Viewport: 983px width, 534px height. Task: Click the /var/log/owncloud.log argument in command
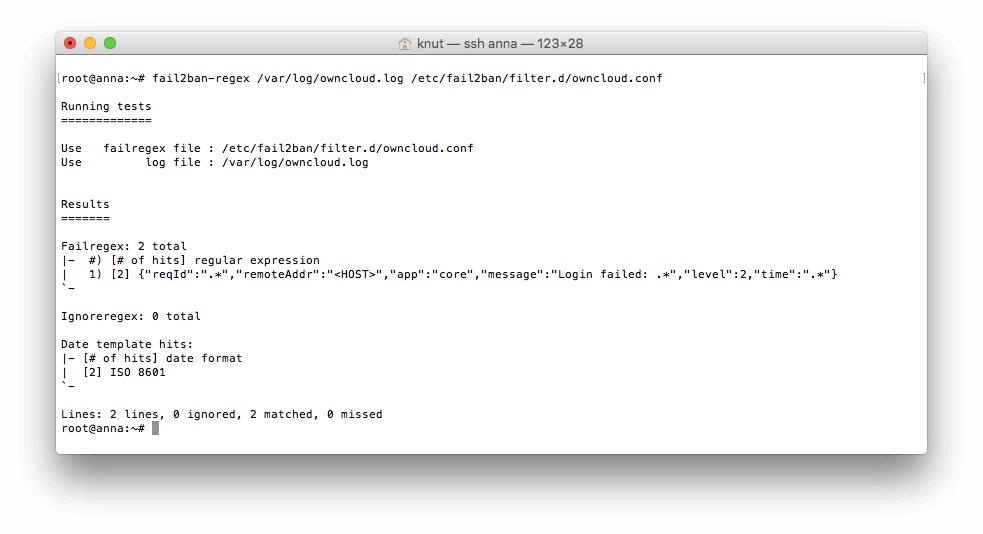click(330, 78)
